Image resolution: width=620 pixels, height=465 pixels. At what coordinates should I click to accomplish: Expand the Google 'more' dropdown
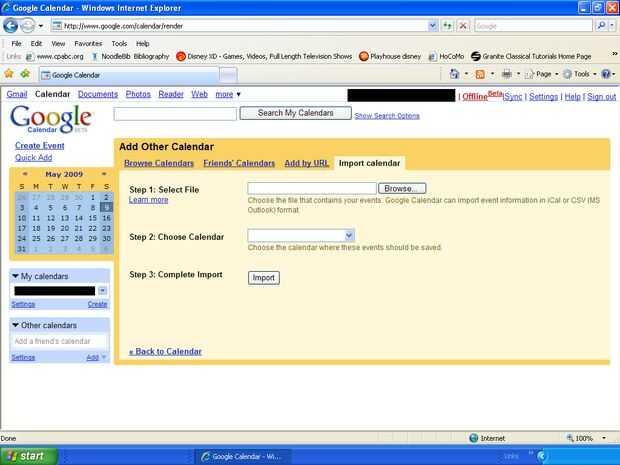click(228, 94)
